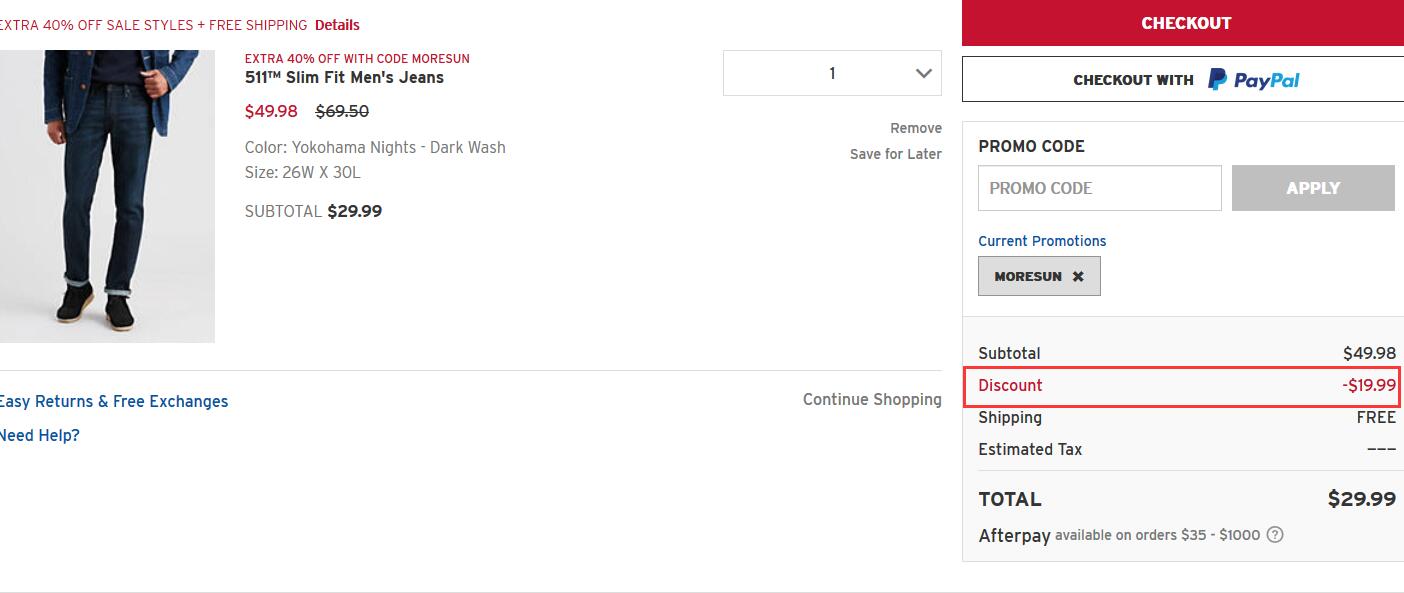This screenshot has width=1404, height=593.
Task: Click the struck-through price $69.50
Action: pyautogui.click(x=342, y=111)
